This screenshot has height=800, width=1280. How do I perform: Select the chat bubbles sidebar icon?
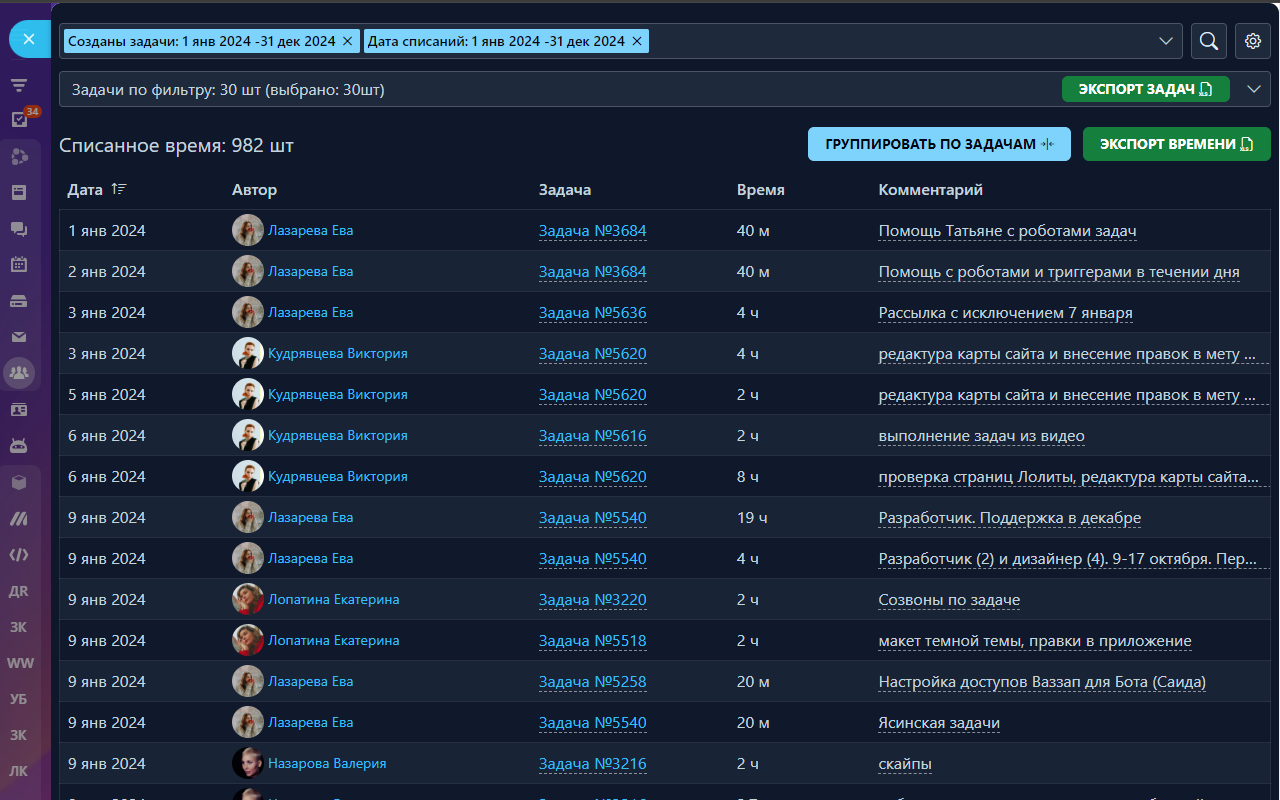19,229
